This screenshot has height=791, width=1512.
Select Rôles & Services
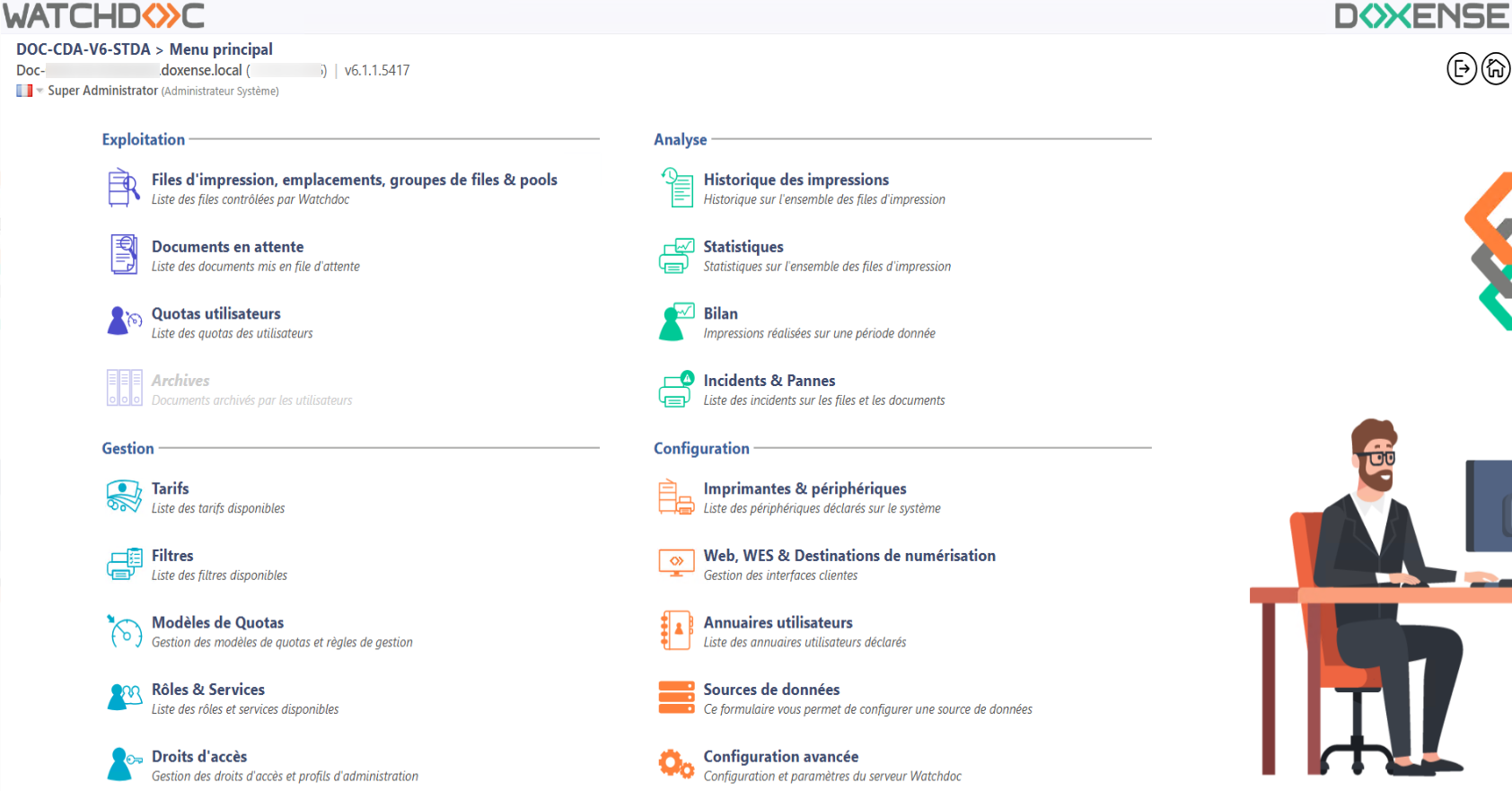pyautogui.click(x=207, y=690)
